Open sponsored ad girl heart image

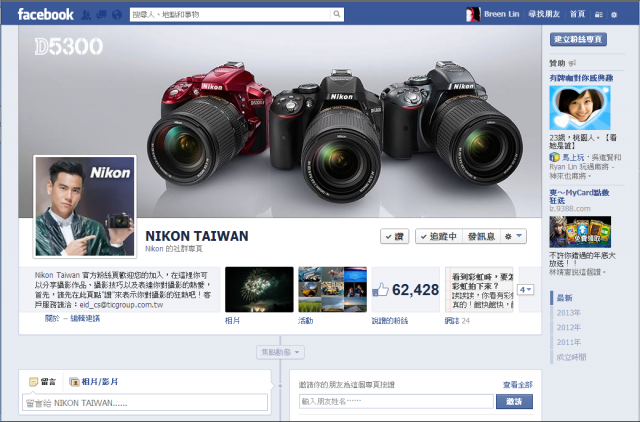pyautogui.click(x=580, y=107)
